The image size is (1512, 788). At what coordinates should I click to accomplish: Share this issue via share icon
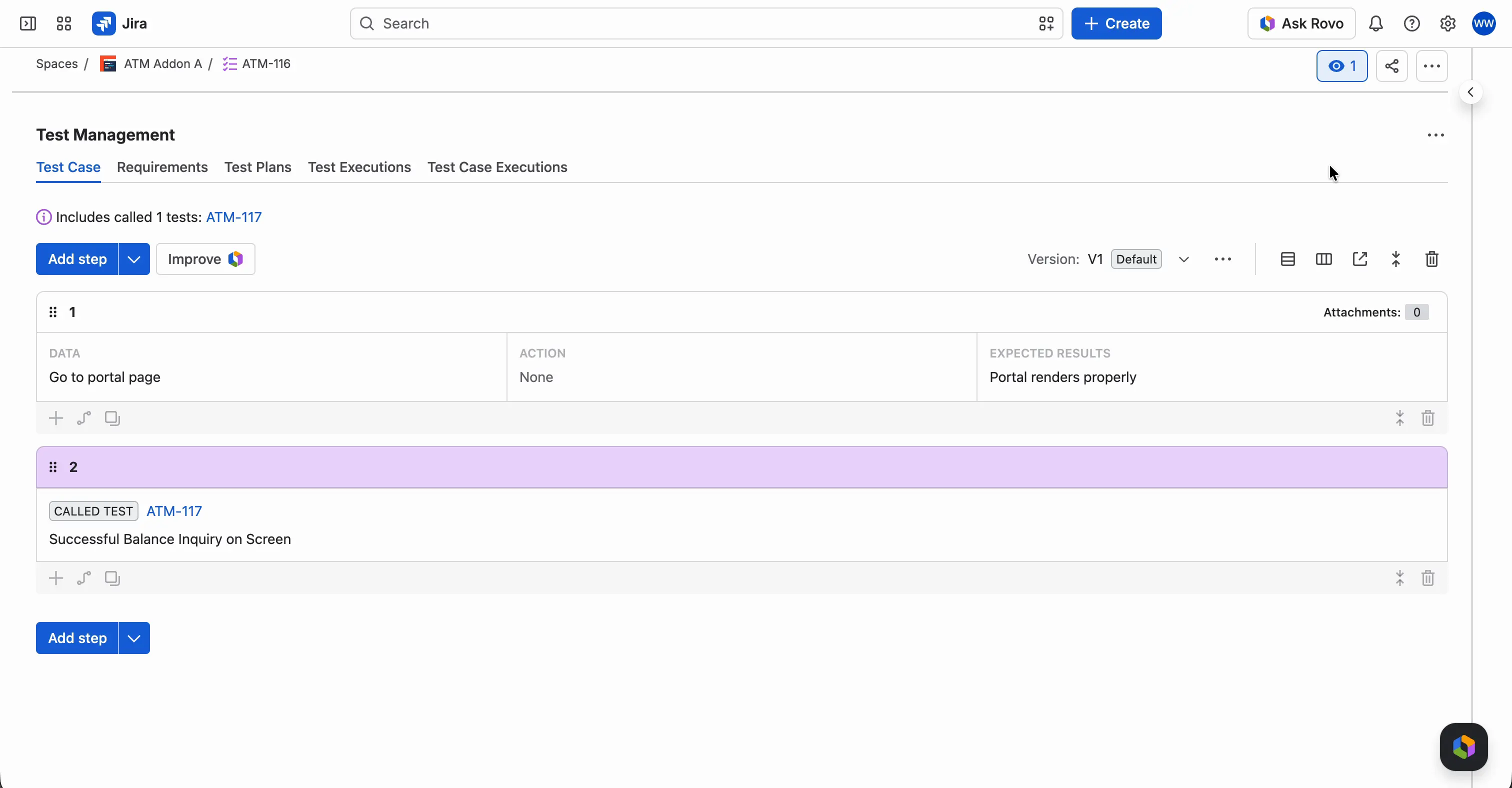pyautogui.click(x=1391, y=65)
